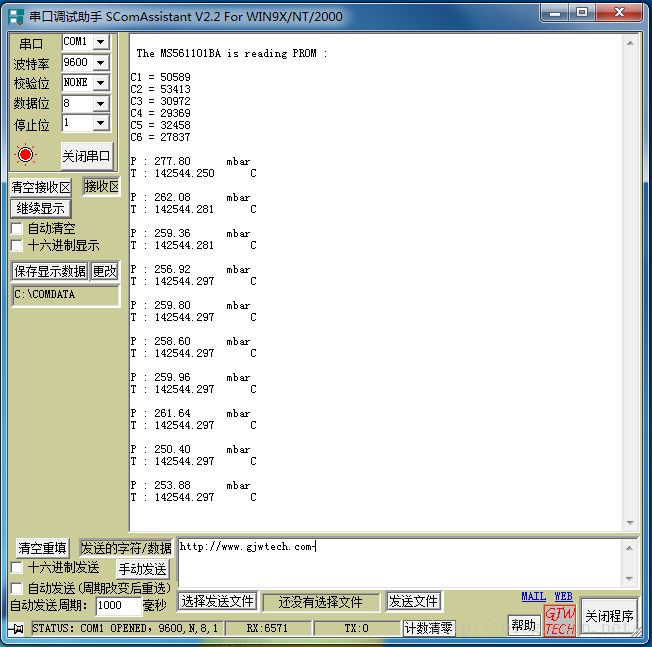
Task: Click the receive area scroll down arrow
Action: (630, 523)
